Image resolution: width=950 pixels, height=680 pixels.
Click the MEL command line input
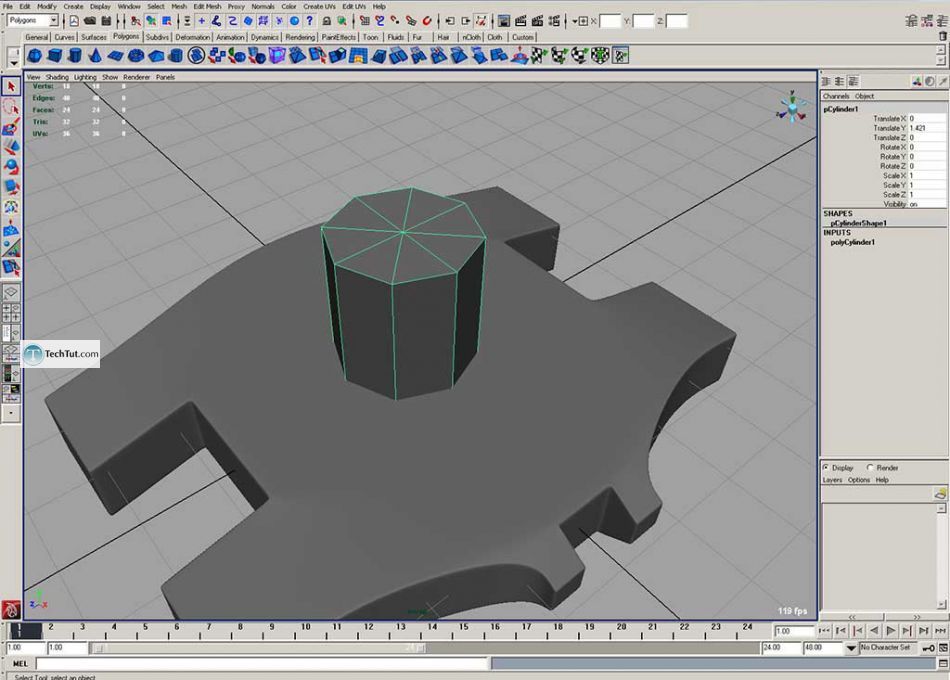[x=262, y=664]
